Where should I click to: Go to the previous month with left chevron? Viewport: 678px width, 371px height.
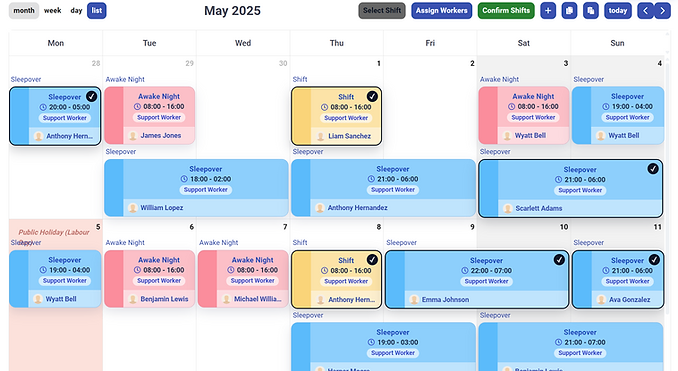645,11
